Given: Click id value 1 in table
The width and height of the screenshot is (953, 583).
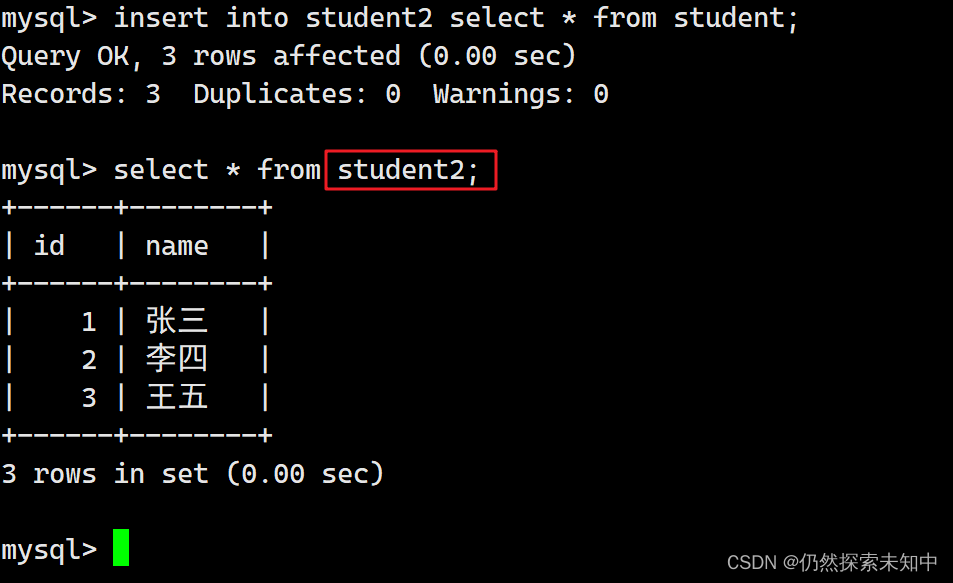Looking at the screenshot, I should click(x=89, y=322).
